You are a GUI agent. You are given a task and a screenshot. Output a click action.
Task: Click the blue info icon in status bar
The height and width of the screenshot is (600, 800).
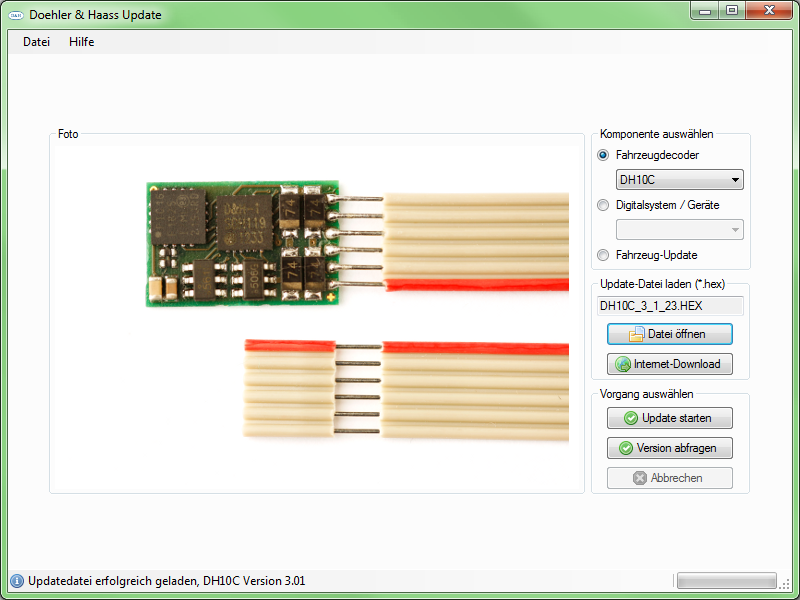coord(17,581)
